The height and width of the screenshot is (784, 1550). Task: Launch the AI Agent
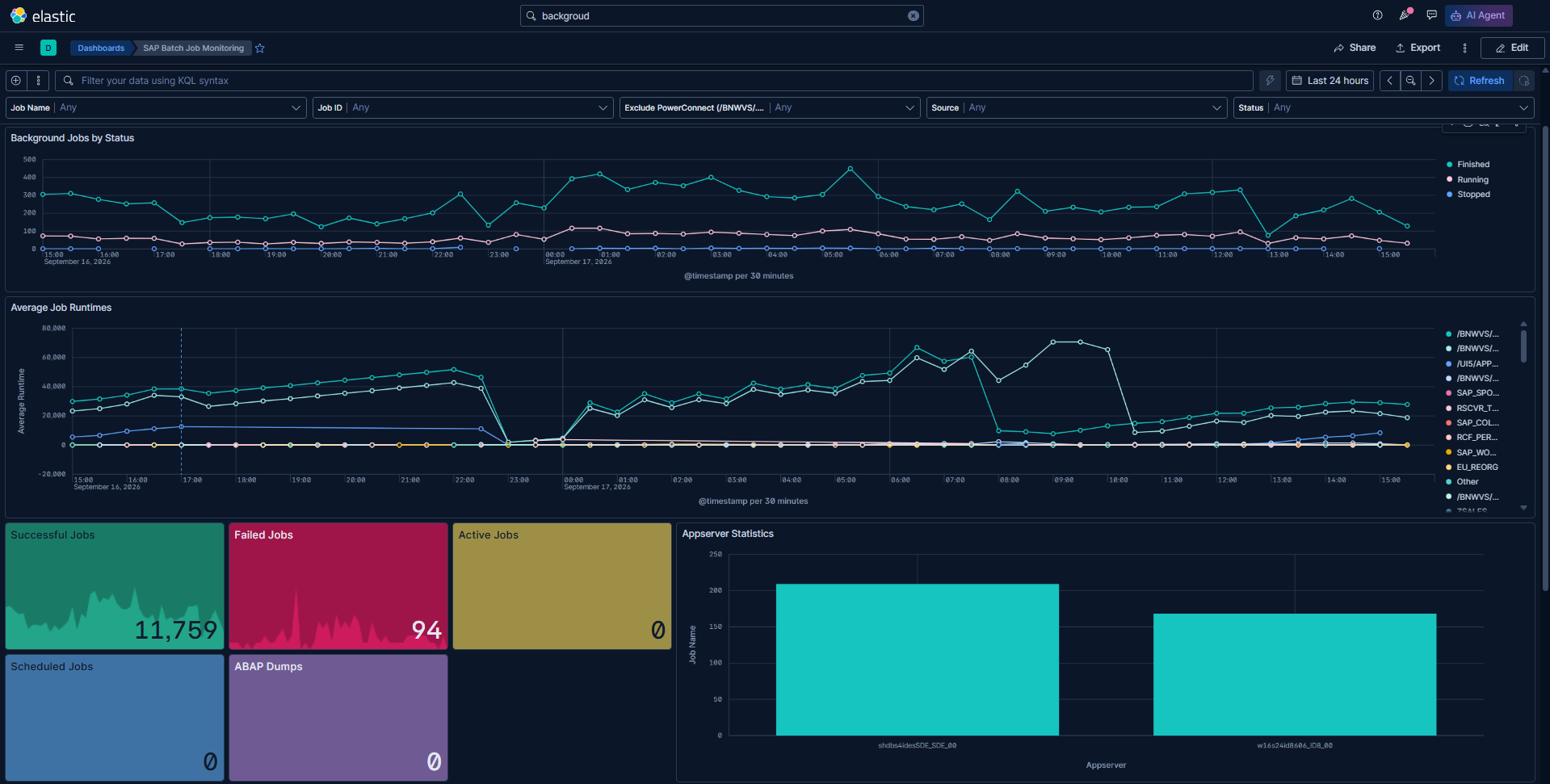click(x=1478, y=15)
